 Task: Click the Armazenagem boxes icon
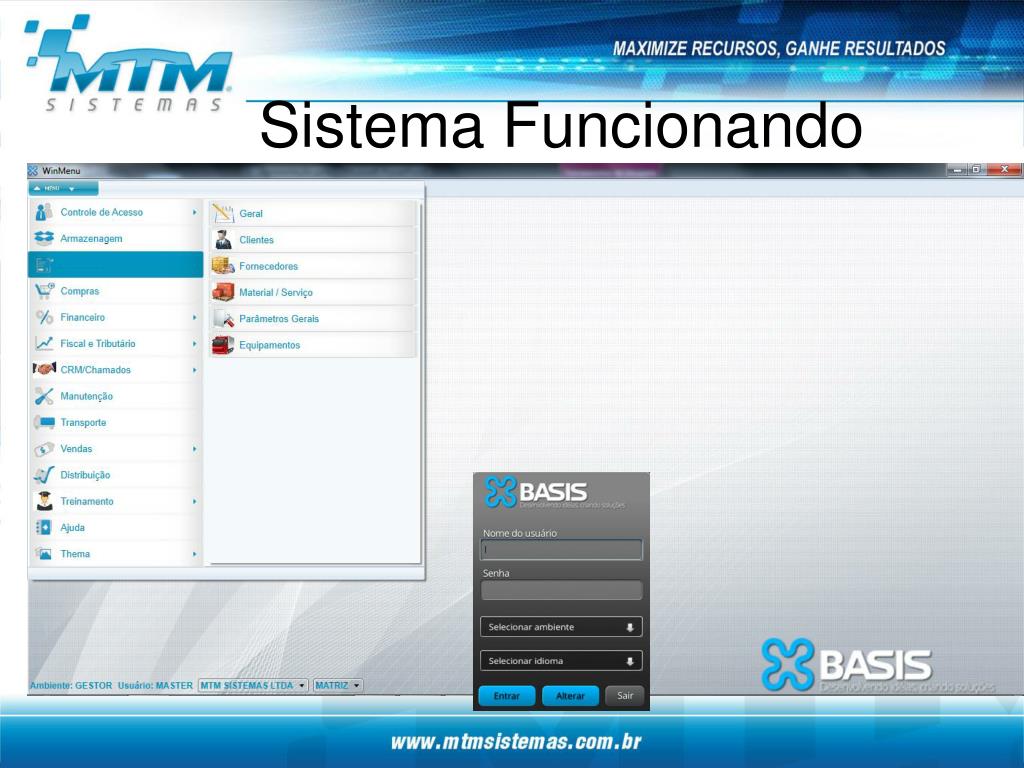[x=44, y=238]
